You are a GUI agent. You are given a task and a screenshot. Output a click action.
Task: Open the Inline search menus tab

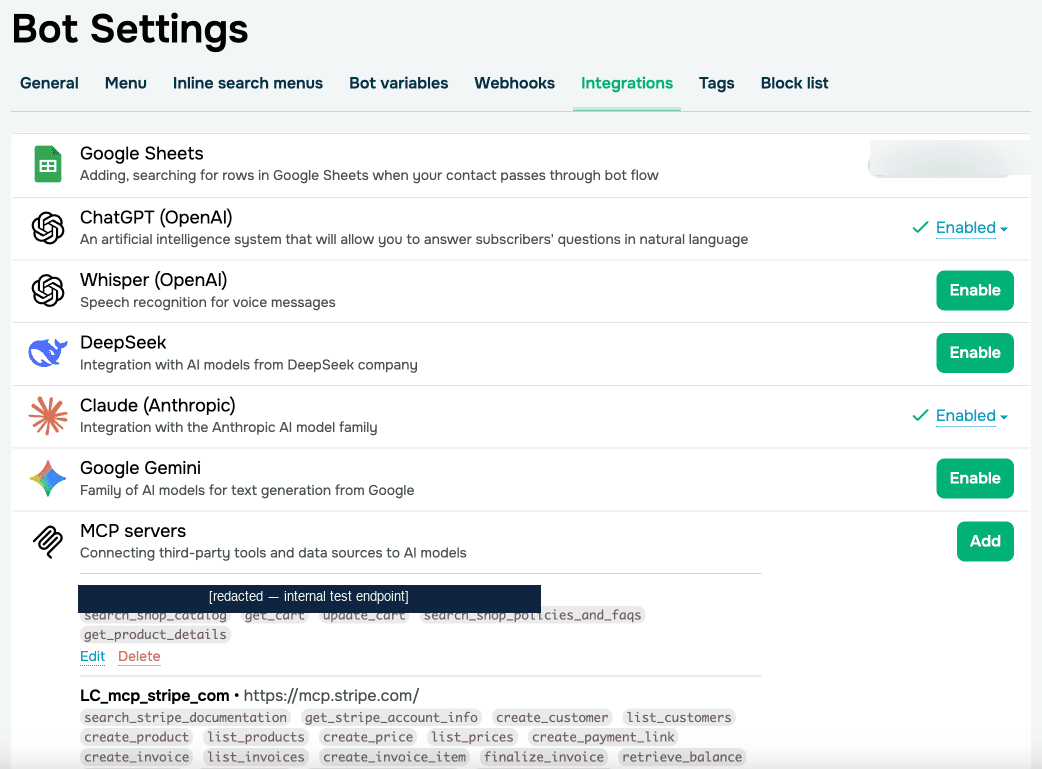[248, 83]
